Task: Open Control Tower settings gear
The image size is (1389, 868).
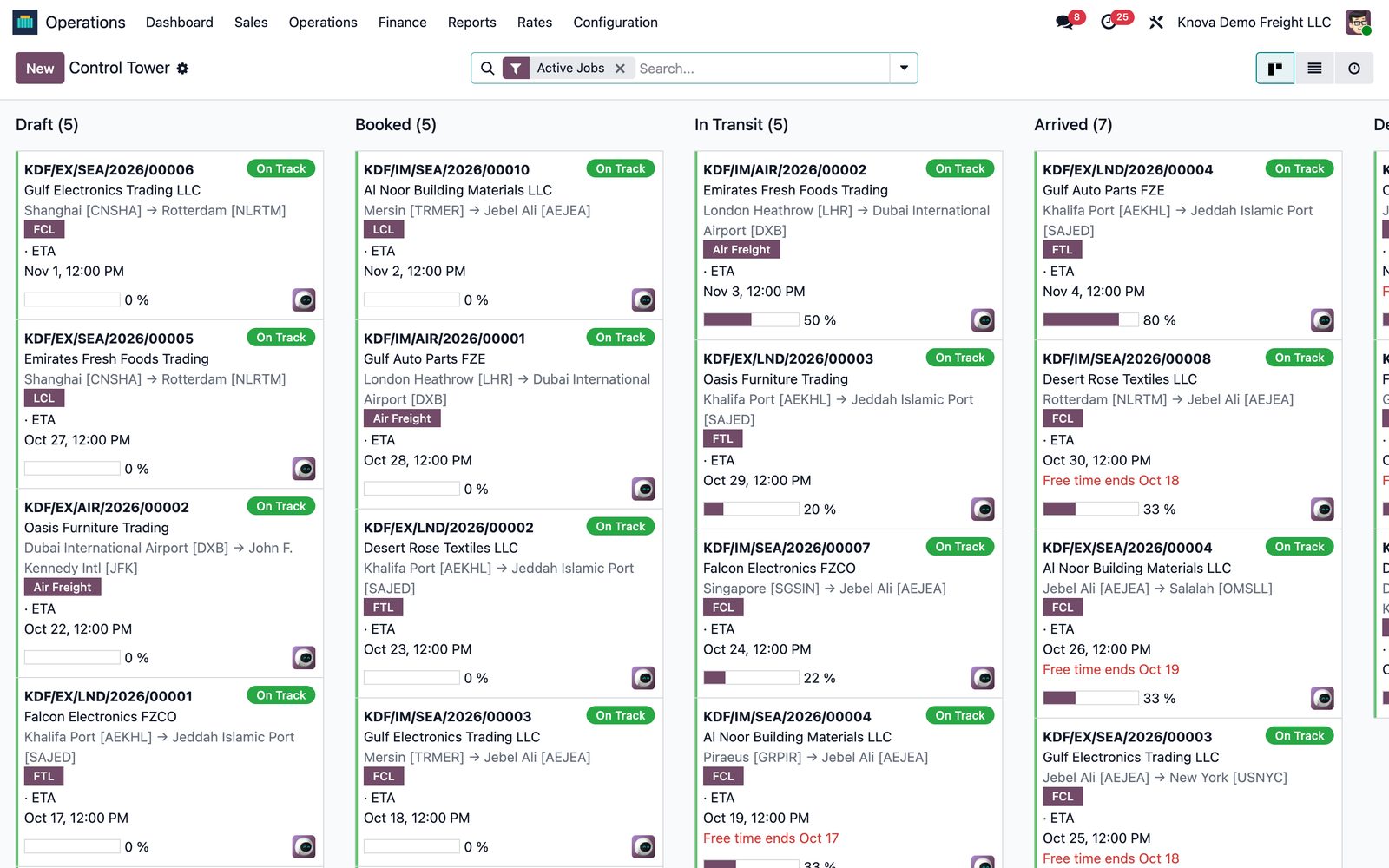Action: point(182,69)
